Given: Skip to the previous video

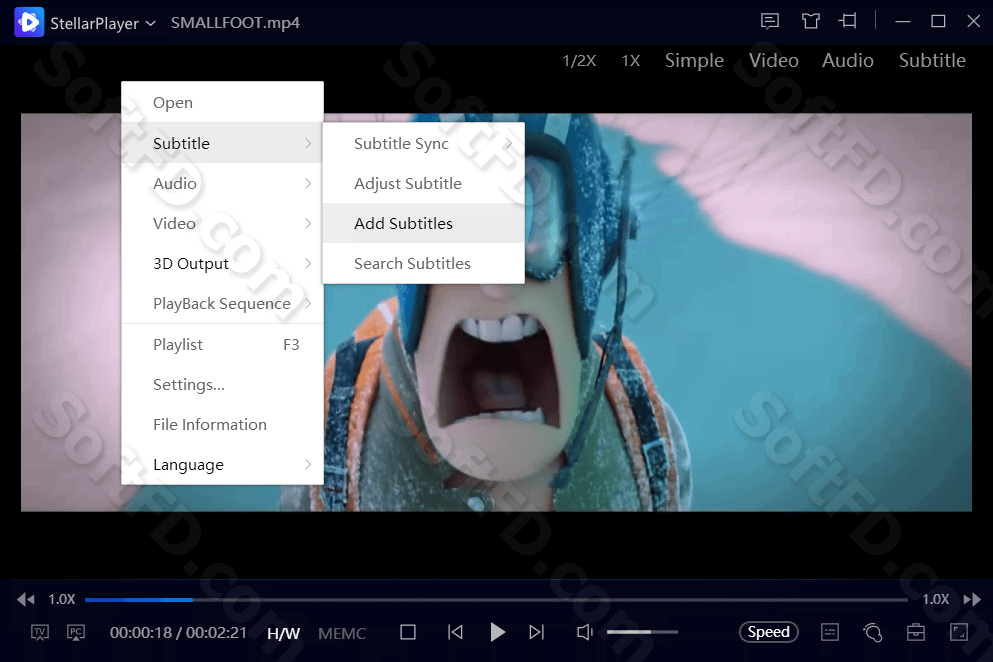Looking at the screenshot, I should click(x=455, y=632).
